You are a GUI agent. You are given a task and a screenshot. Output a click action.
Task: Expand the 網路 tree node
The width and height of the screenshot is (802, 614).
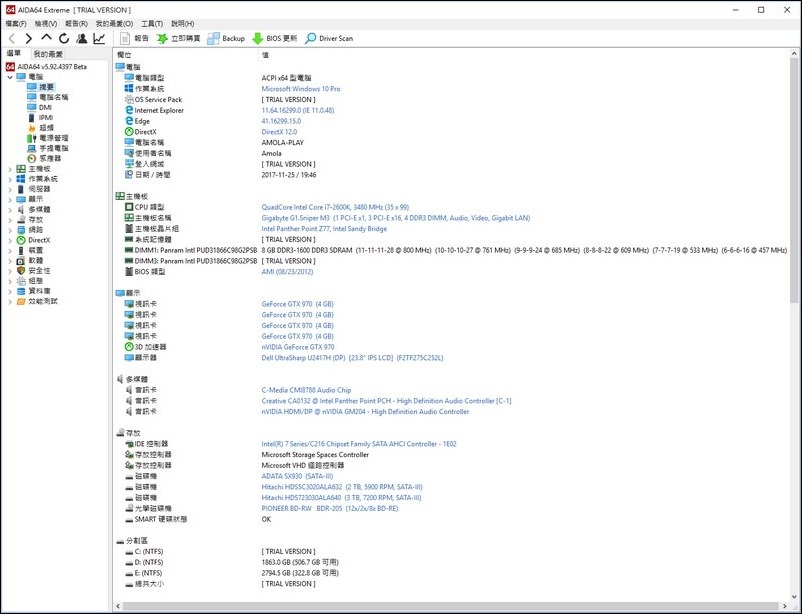coord(10,230)
